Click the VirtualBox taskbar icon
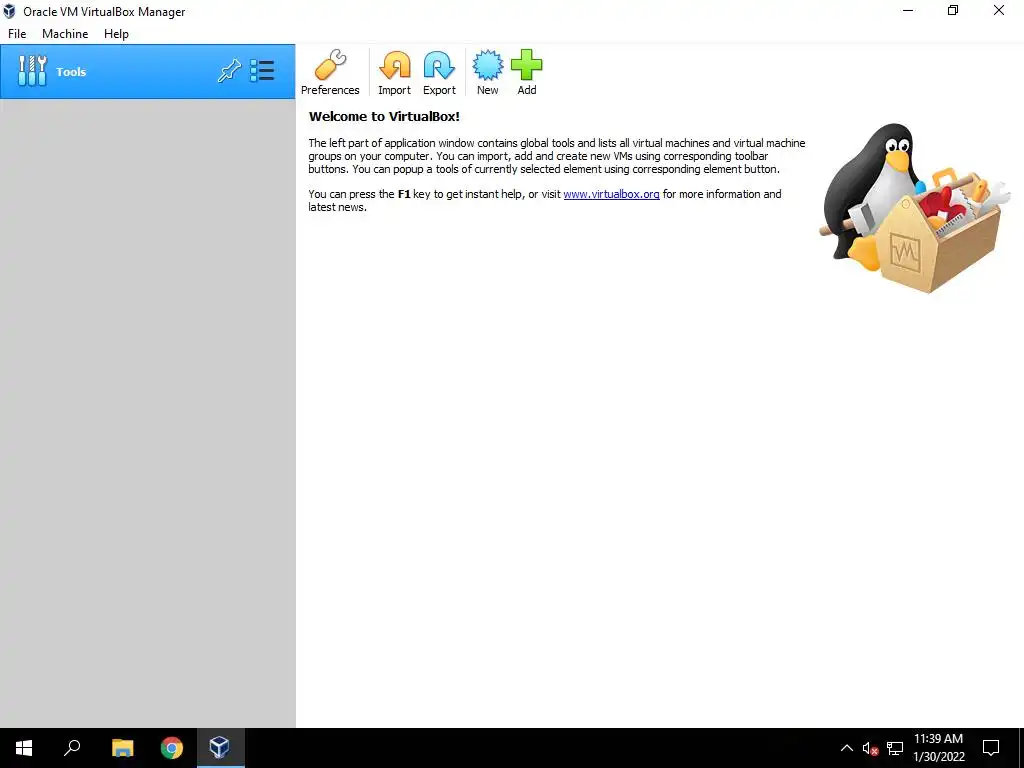This screenshot has height=768, width=1024. 220,748
